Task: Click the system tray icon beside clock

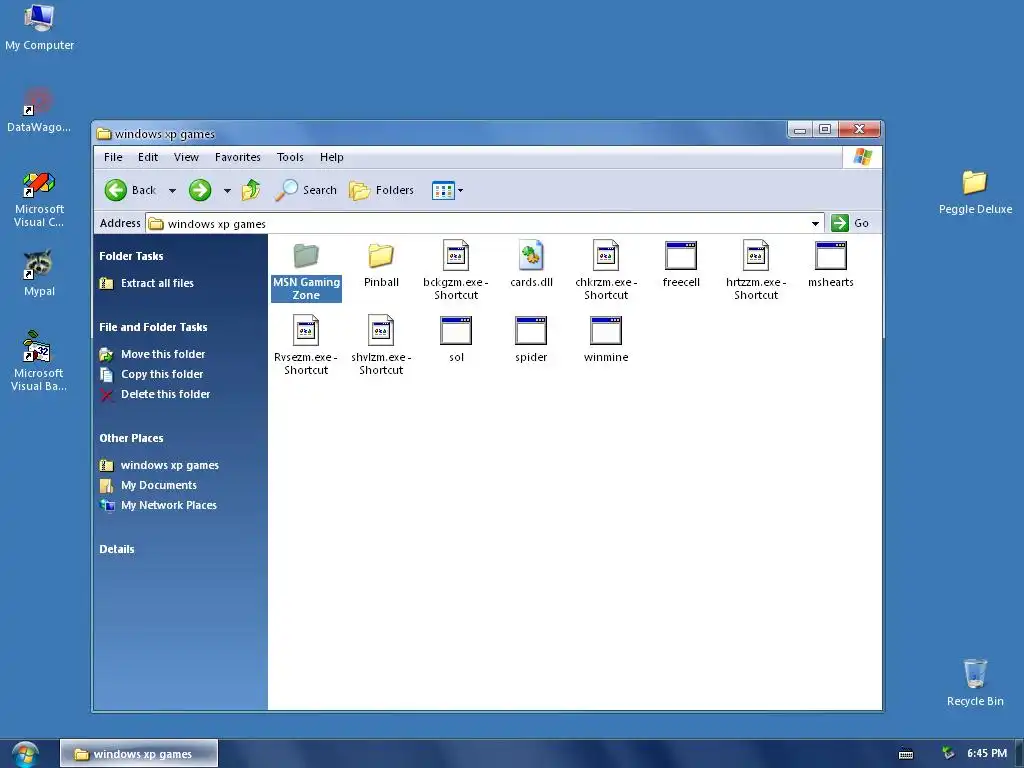Action: click(x=948, y=754)
